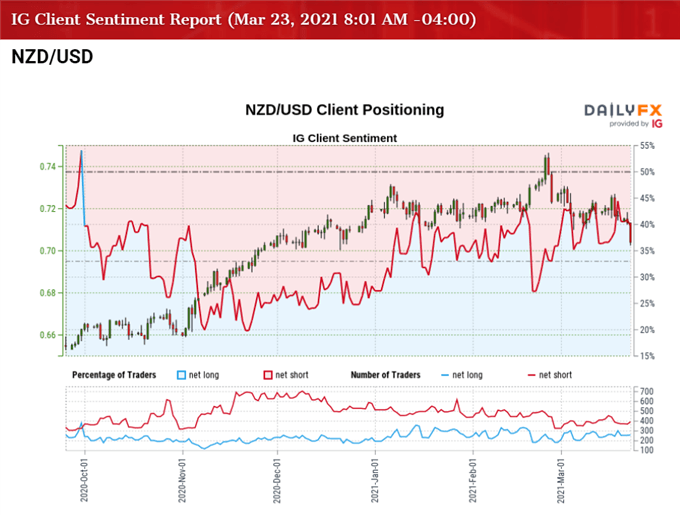
Task: Click the IG Client Sentiment Report header title
Action: tap(243, 19)
